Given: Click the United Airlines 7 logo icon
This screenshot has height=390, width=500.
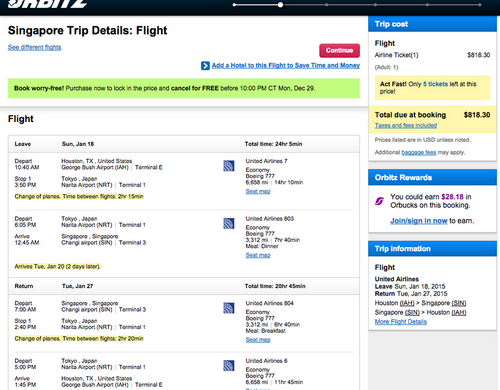Looking at the screenshot, I should pyautogui.click(x=229, y=166).
